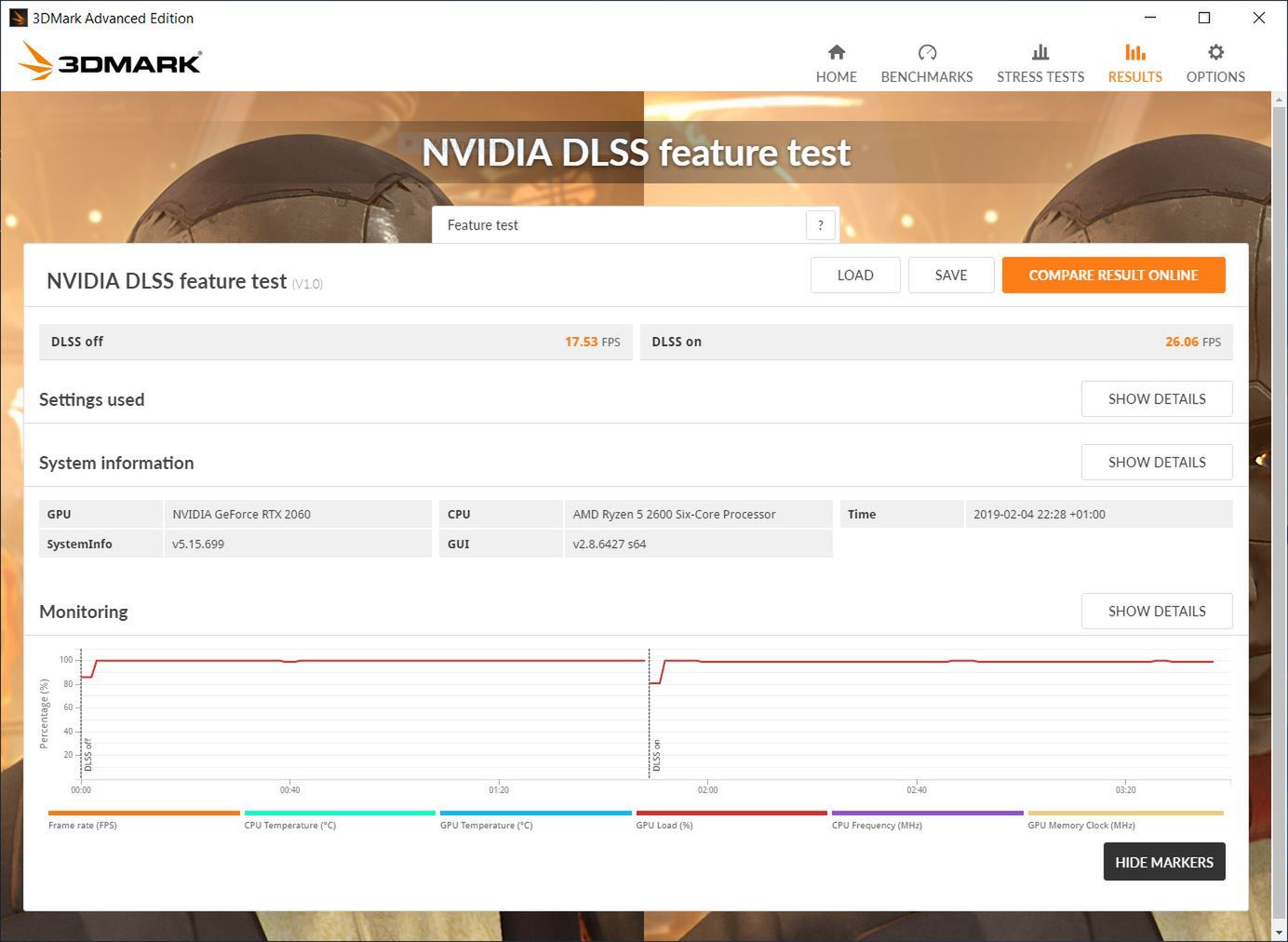
Task: Click the DLSS off marker in chart
Action: [87, 754]
